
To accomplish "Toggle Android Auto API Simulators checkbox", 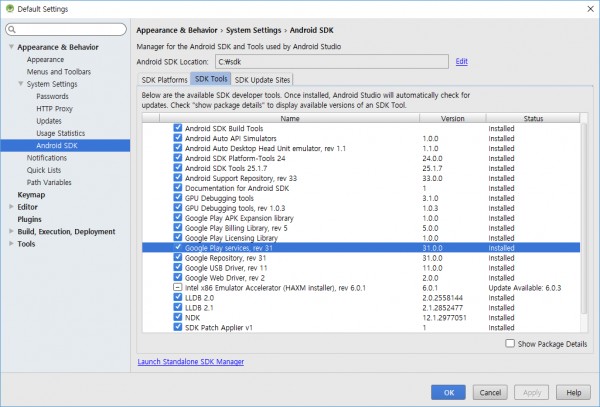I will 178,138.
